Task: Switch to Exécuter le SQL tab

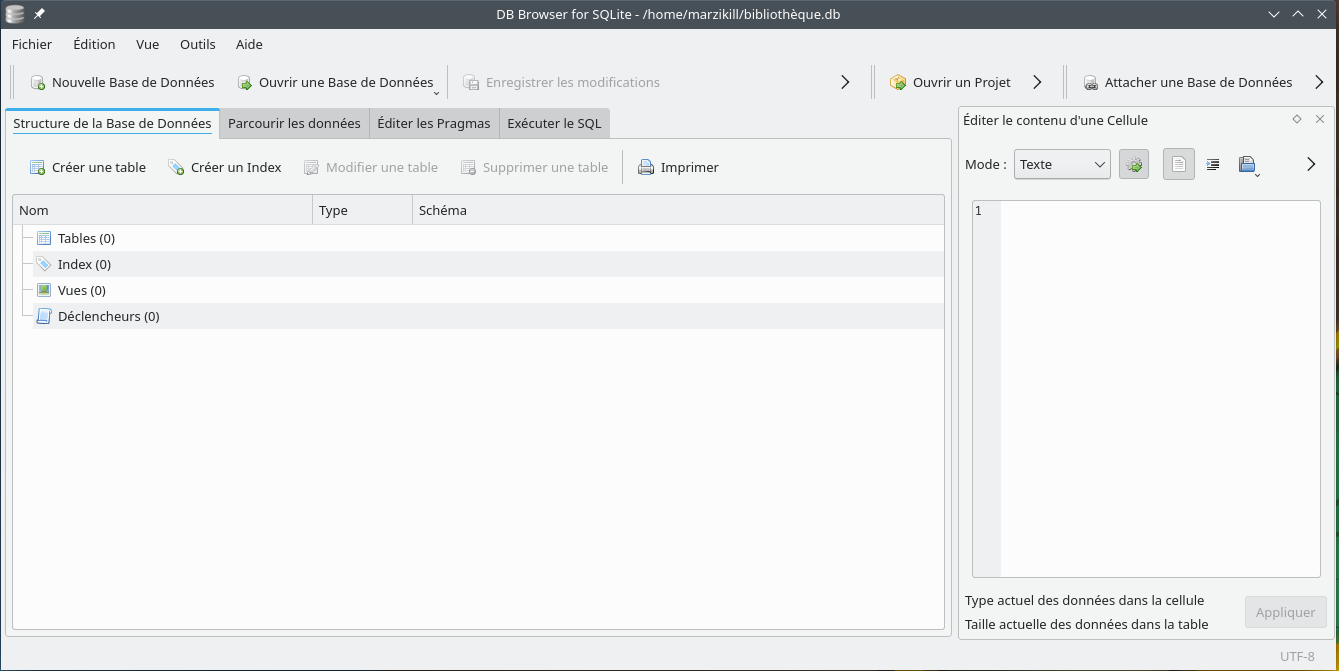Action: [554, 123]
